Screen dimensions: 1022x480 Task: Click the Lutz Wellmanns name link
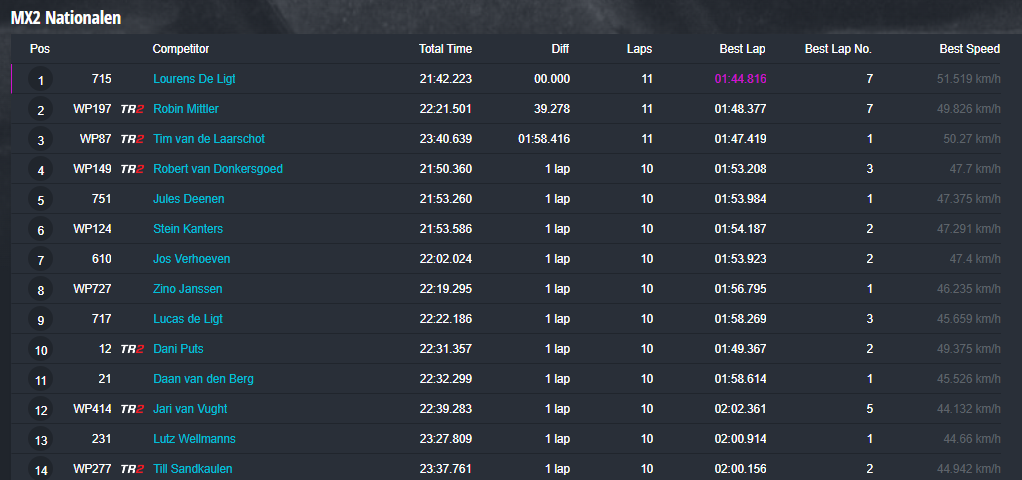pos(194,439)
